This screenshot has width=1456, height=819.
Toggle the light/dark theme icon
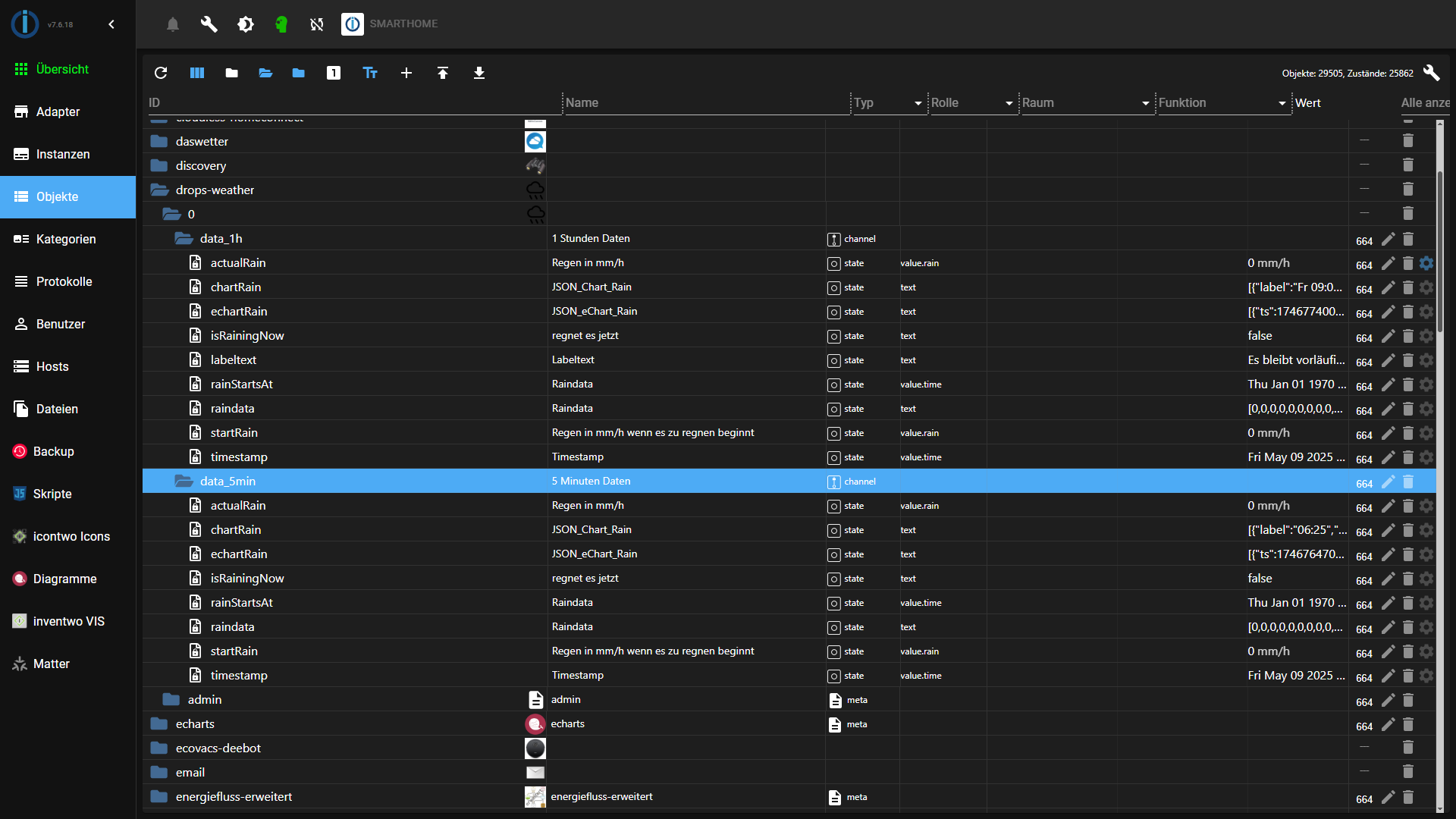246,24
